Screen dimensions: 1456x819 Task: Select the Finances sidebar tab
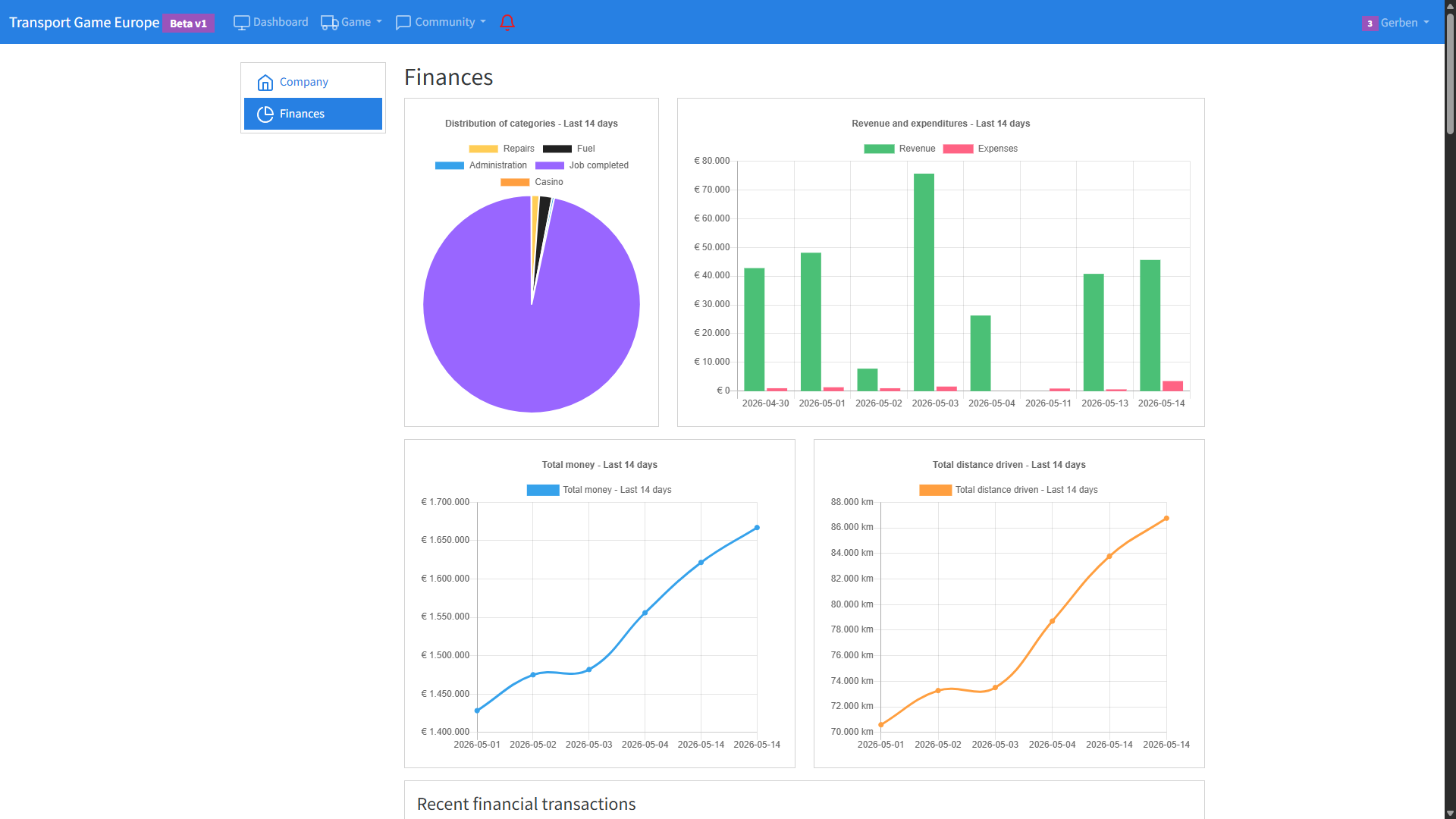(313, 114)
